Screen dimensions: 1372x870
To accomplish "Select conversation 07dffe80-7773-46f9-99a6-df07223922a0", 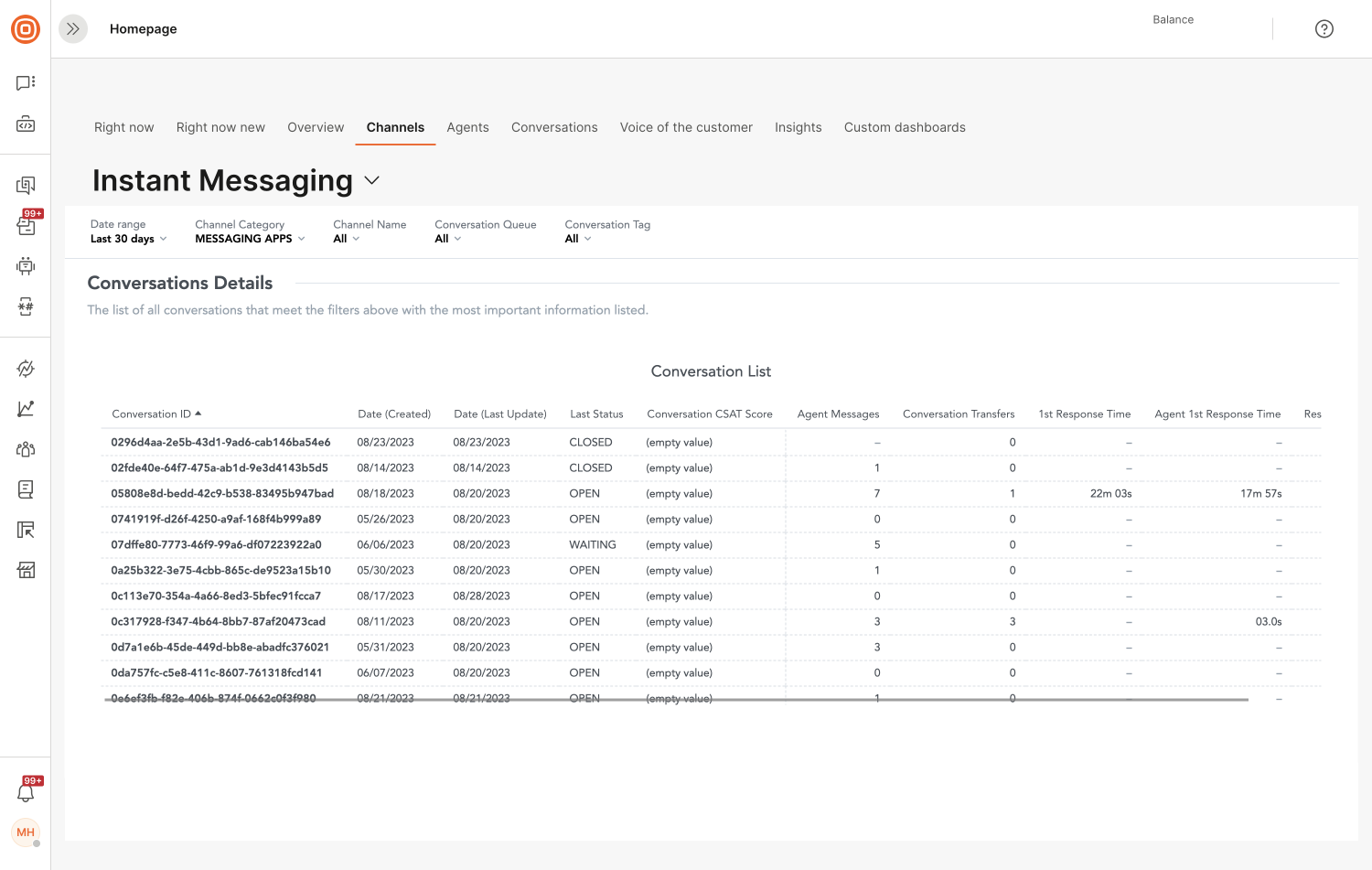I will click(216, 544).
